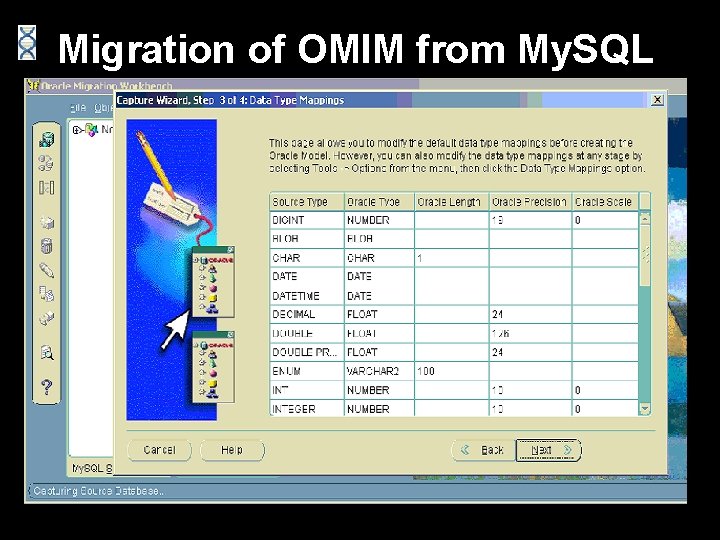Select the INTEGER source type cell
Screen dimensions: 720x540
(307, 408)
